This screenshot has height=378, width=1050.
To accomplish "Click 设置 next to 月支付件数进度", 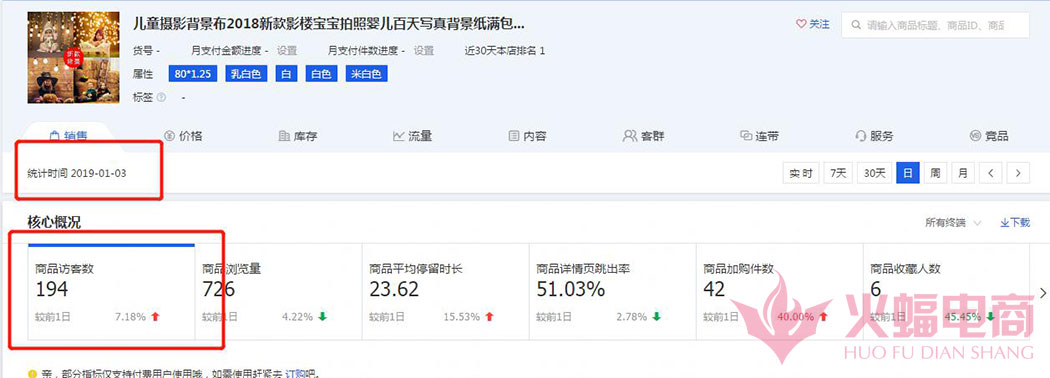I will [423, 50].
